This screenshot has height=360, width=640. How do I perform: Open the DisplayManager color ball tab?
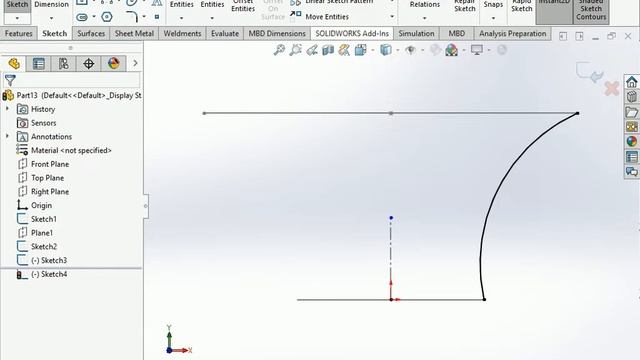click(x=113, y=64)
